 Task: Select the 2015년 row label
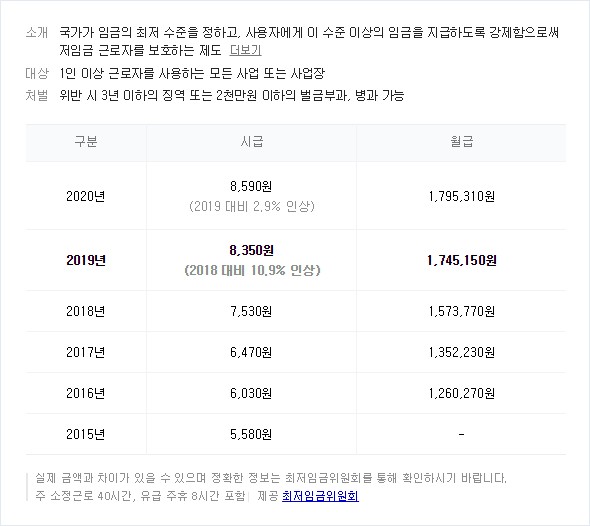point(85,434)
